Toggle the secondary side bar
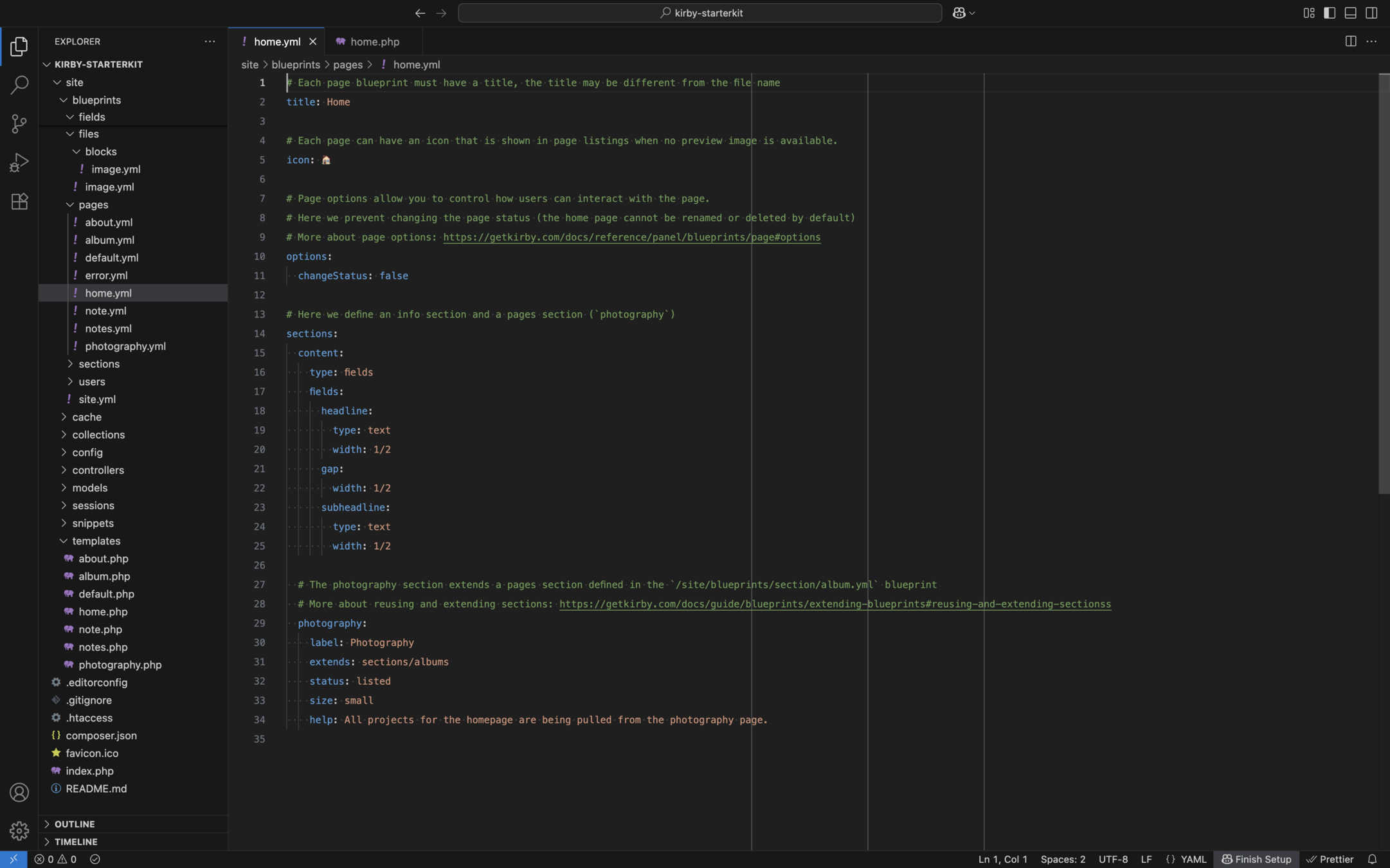This screenshot has width=1390, height=868. click(x=1371, y=13)
